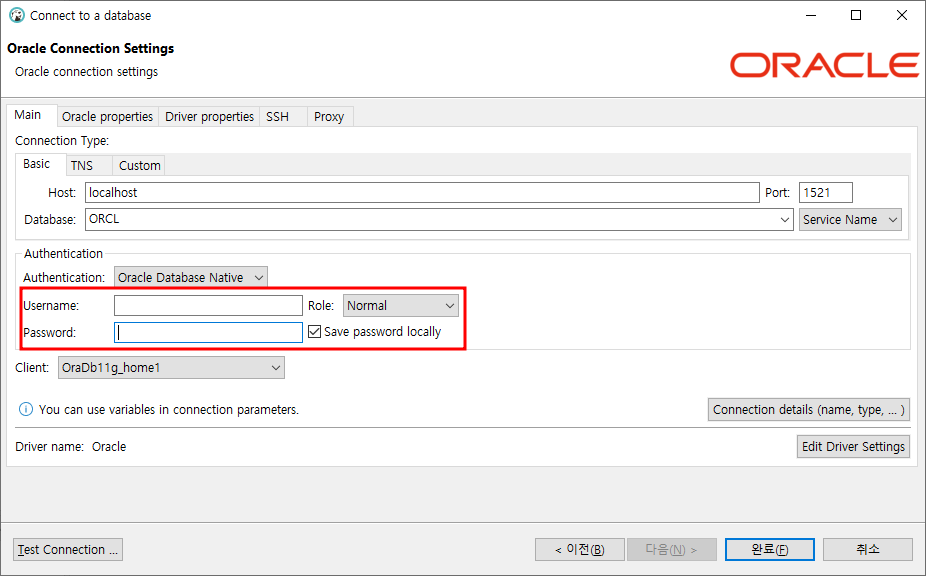Click the Port field showing 1521
This screenshot has width=926, height=576.
tap(826, 193)
